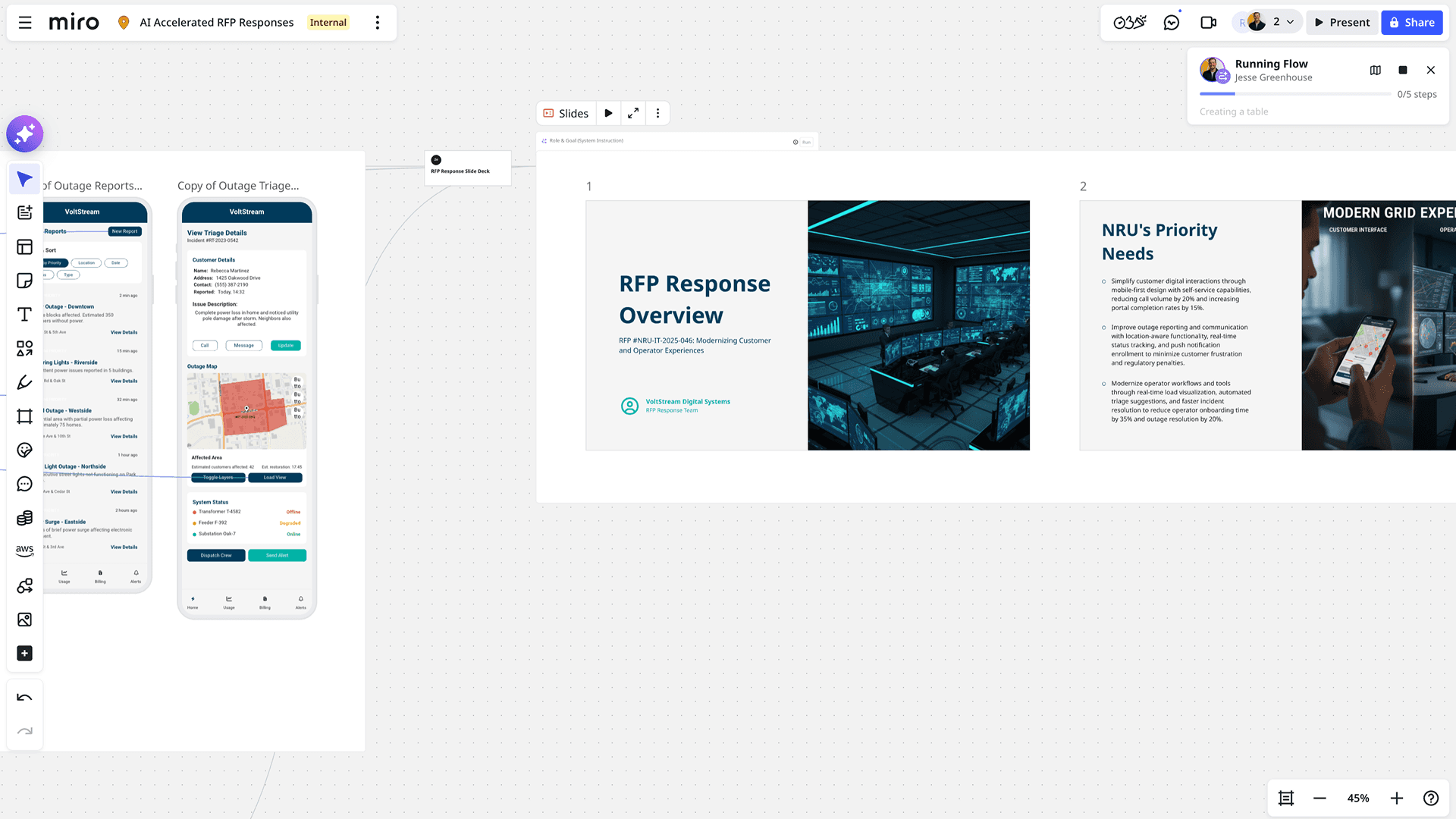Open the AWS shapes library
Screen dimensions: 1456x819
25,551
